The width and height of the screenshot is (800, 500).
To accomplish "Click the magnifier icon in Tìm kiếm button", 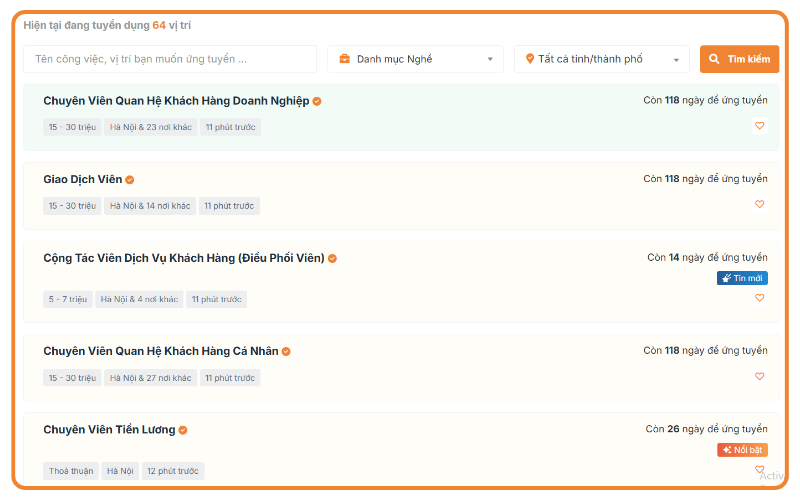I will (x=714, y=59).
